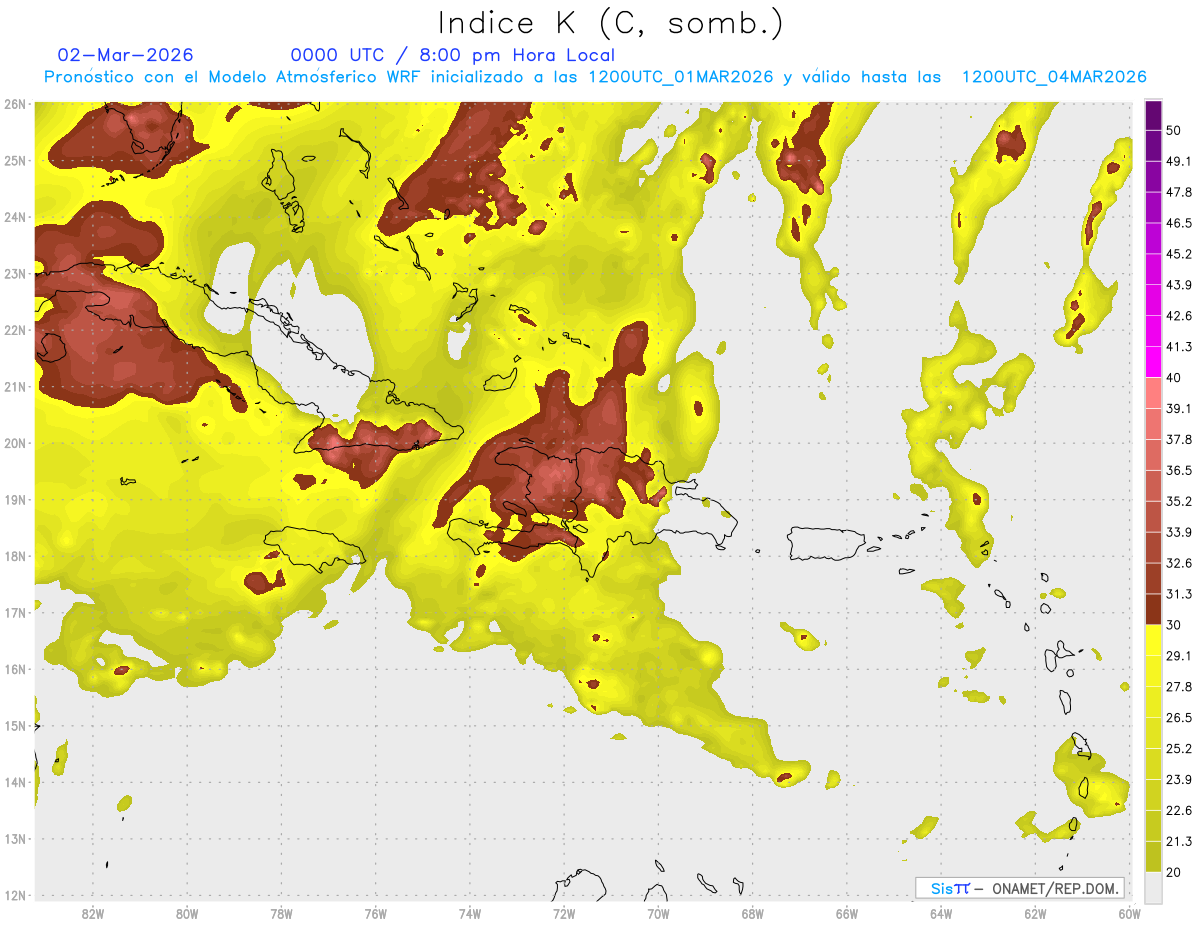The image size is (1200, 927).
Task: Click the colorbar value '39.1'
Action: tap(1179, 409)
